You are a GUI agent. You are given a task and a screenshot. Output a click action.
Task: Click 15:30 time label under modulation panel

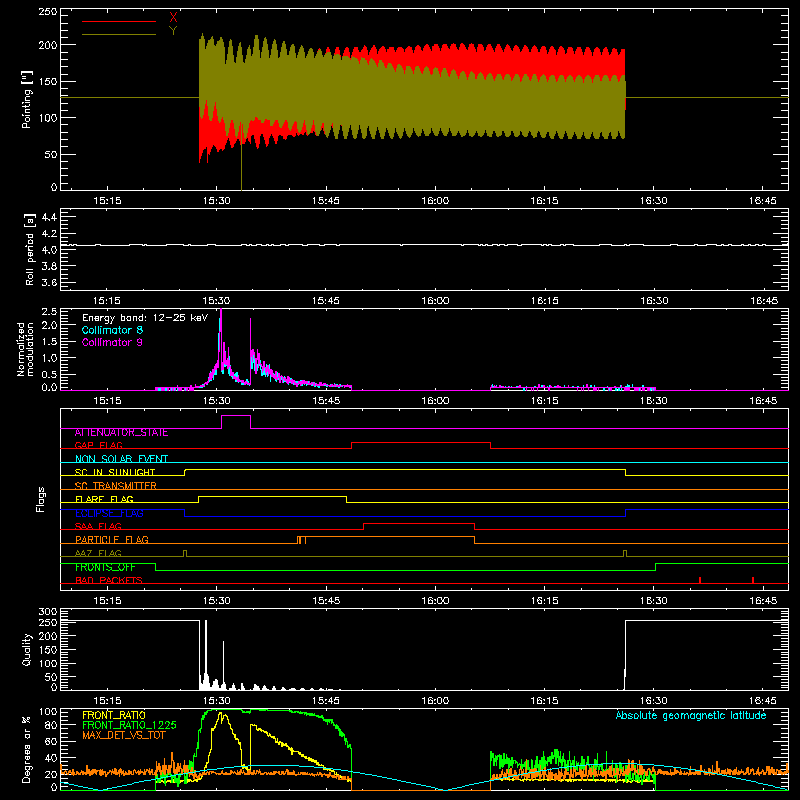pos(216,401)
